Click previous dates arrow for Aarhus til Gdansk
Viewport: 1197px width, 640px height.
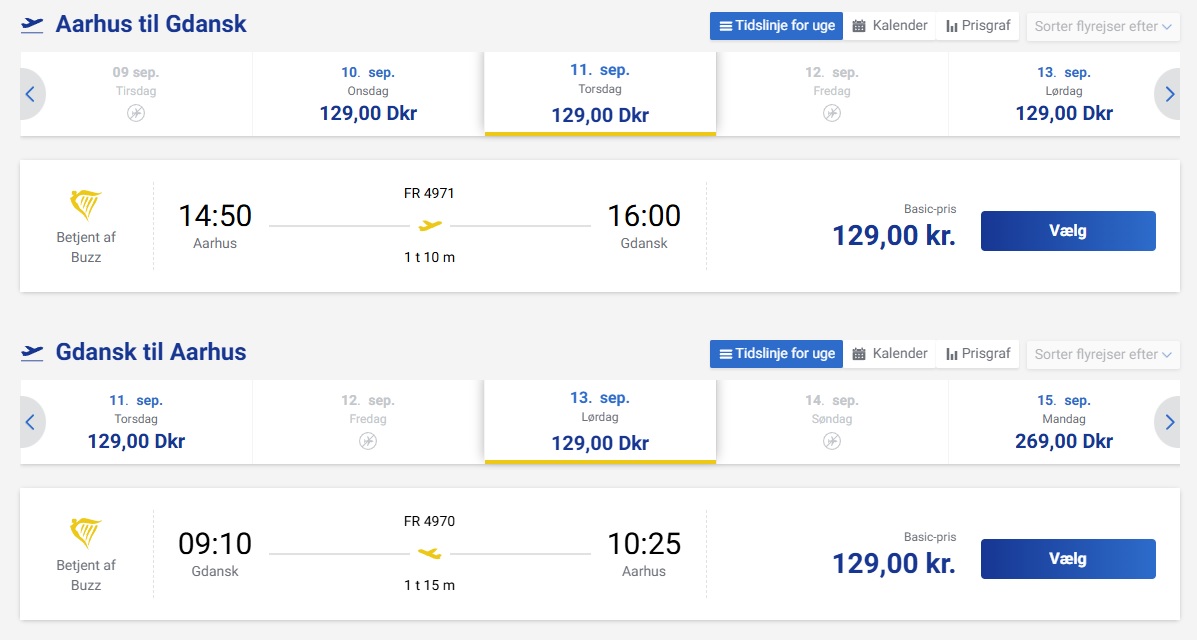[30, 94]
